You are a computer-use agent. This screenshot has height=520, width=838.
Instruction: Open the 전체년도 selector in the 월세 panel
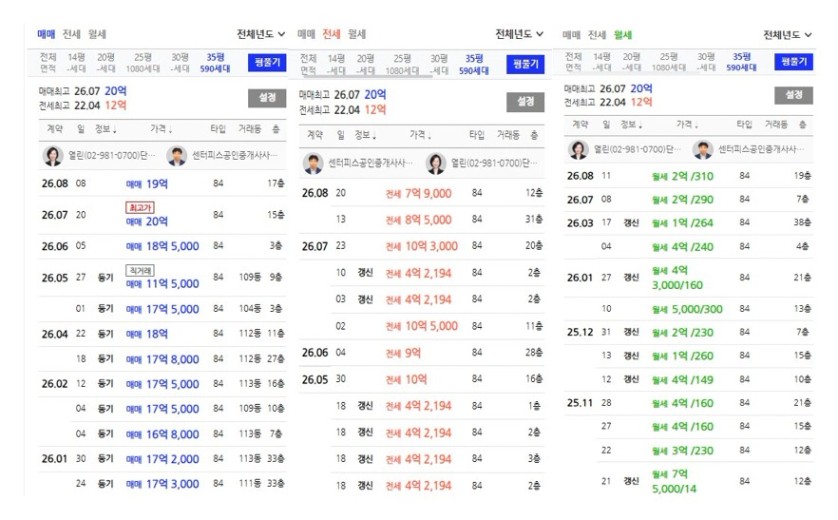(787, 35)
